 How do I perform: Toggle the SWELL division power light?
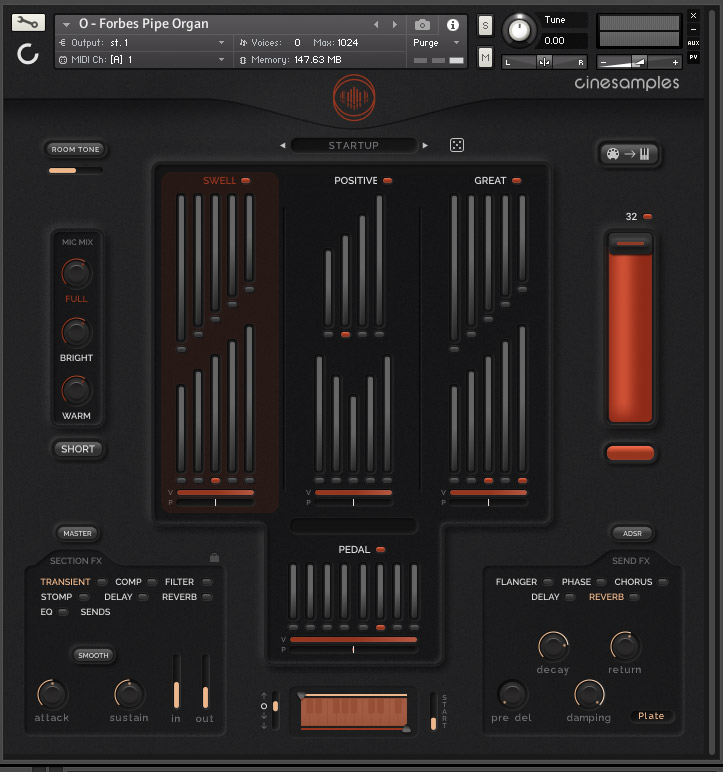pyautogui.click(x=245, y=181)
